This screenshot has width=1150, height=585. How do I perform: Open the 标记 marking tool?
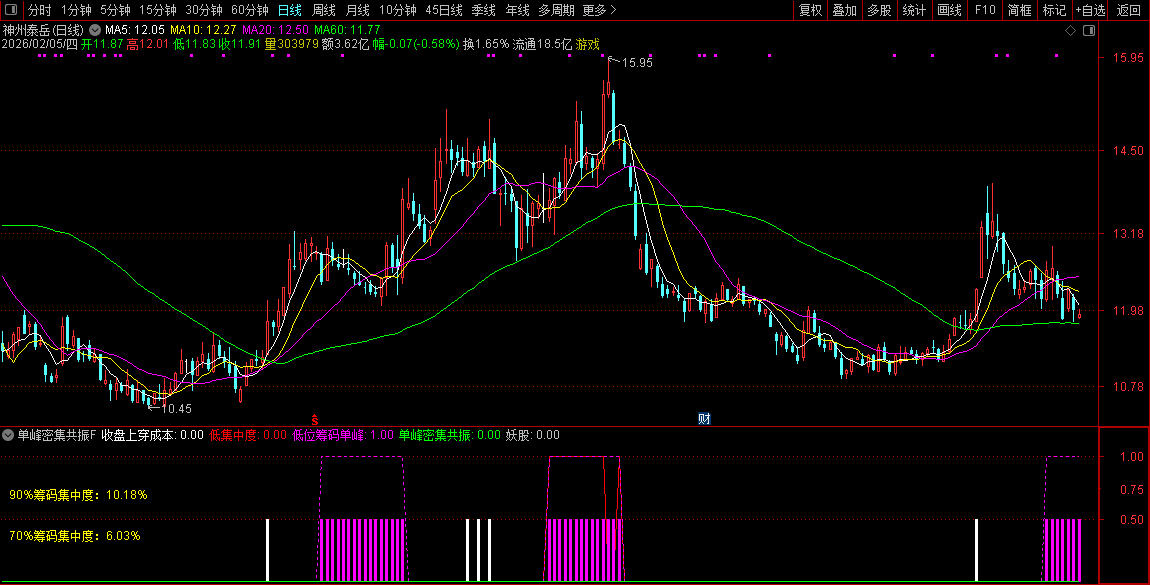point(1054,10)
